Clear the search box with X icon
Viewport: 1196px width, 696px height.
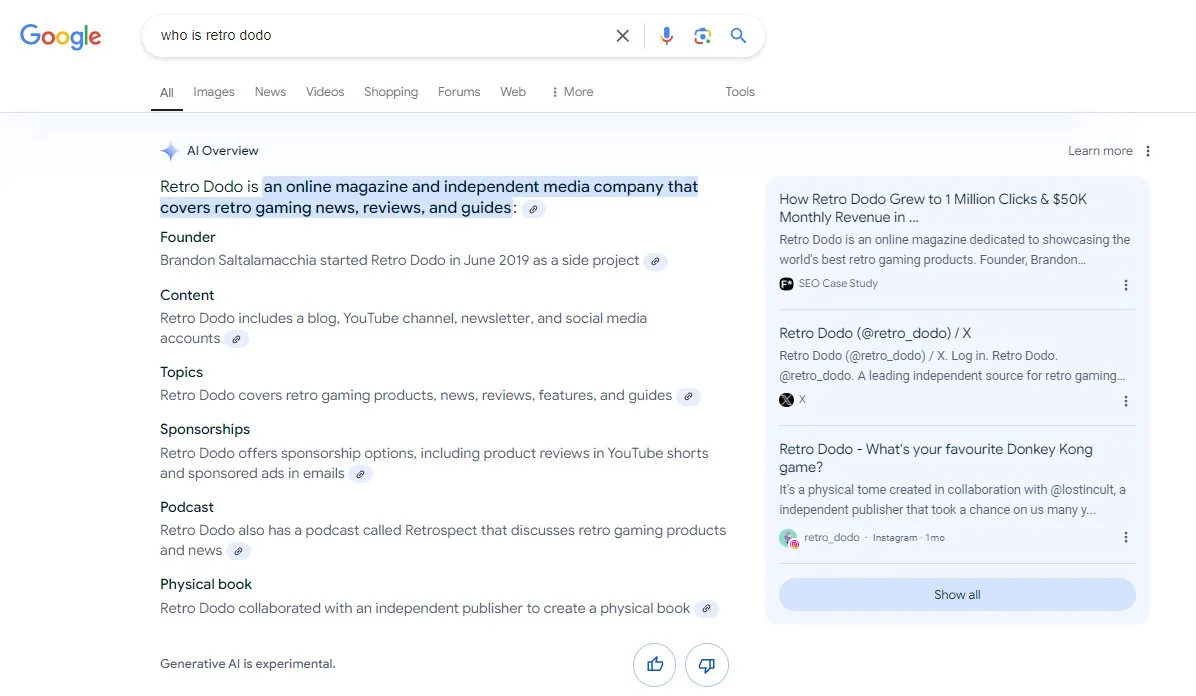(x=622, y=36)
